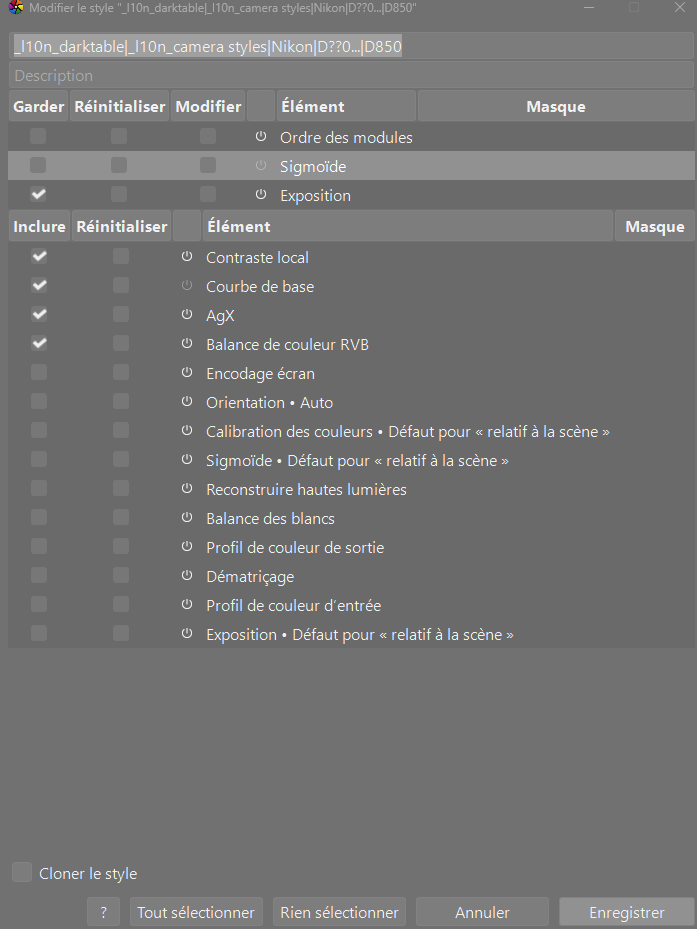Click power icon for Profil de couleur de sortie

pos(187,547)
